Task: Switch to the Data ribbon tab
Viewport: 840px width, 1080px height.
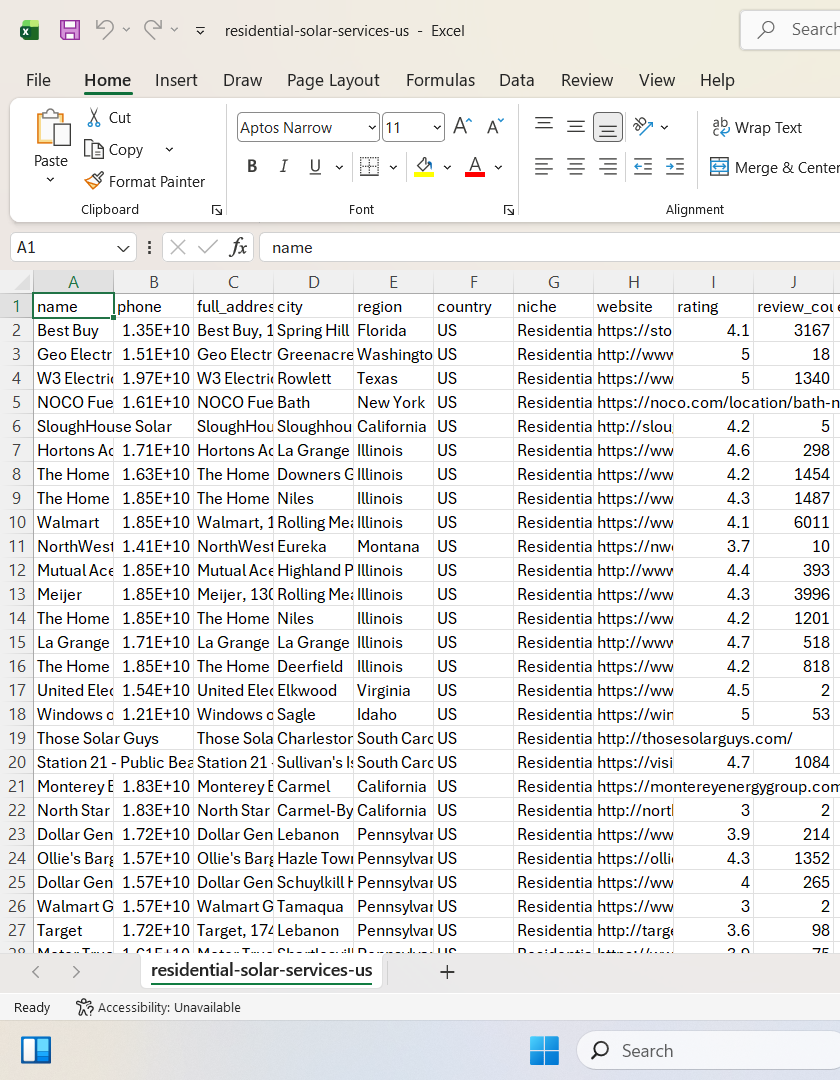Action: pos(516,80)
